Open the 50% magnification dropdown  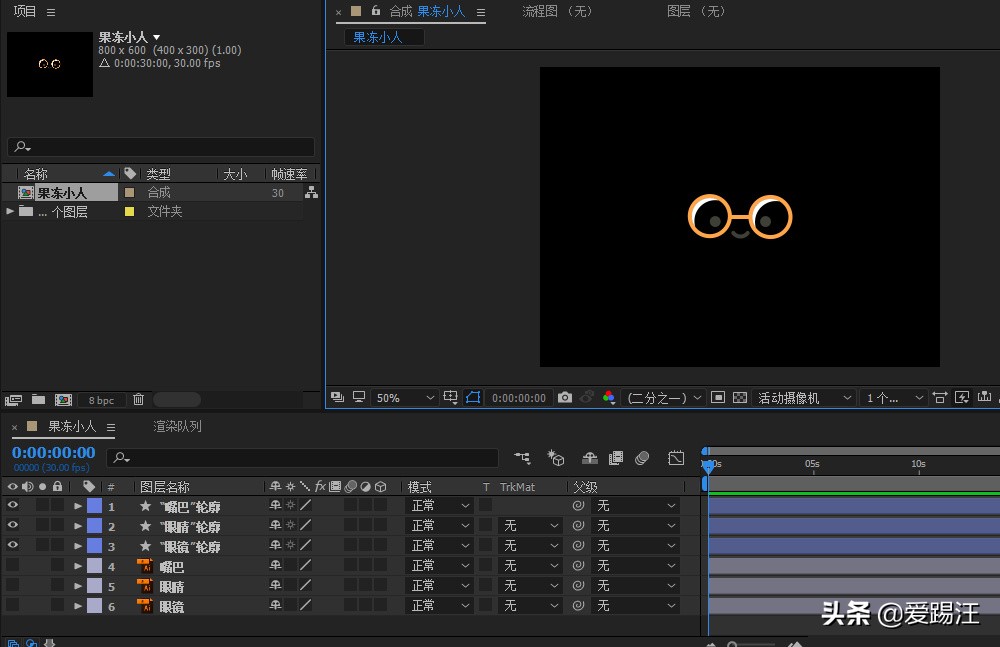coord(404,398)
